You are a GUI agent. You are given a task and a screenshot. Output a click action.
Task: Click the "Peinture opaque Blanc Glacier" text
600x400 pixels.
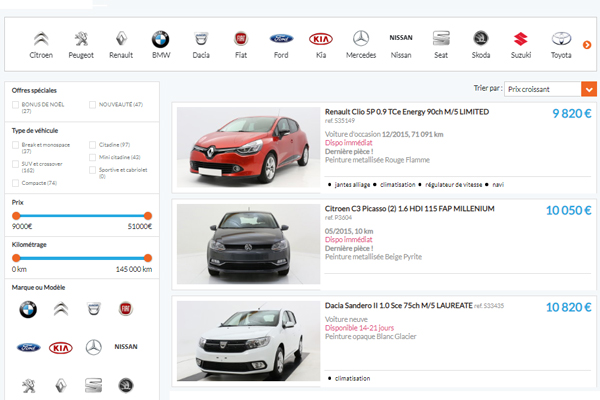point(370,336)
